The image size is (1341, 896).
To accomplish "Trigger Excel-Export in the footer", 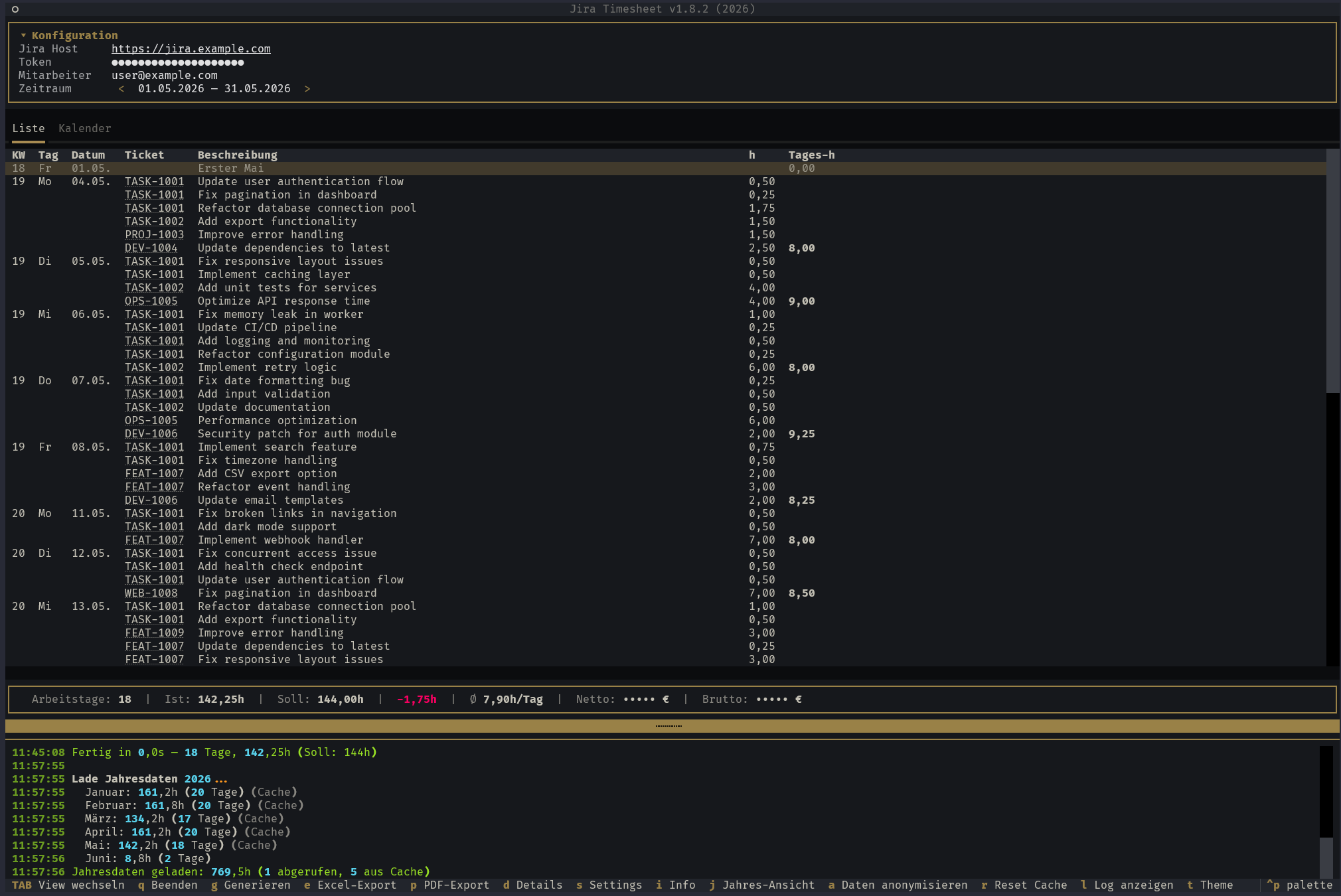I will coord(350,885).
